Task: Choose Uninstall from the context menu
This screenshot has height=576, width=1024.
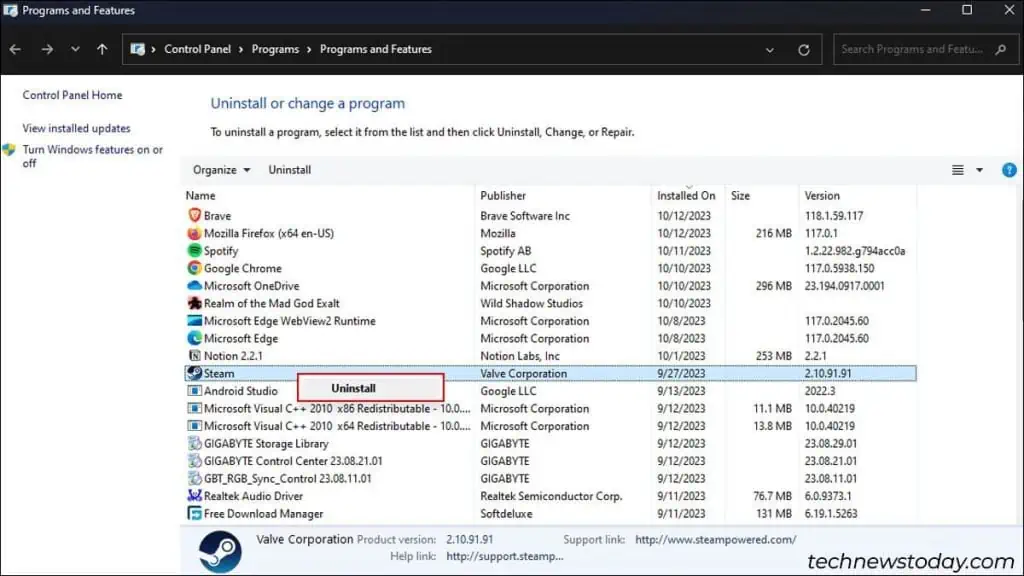Action: tap(352, 387)
